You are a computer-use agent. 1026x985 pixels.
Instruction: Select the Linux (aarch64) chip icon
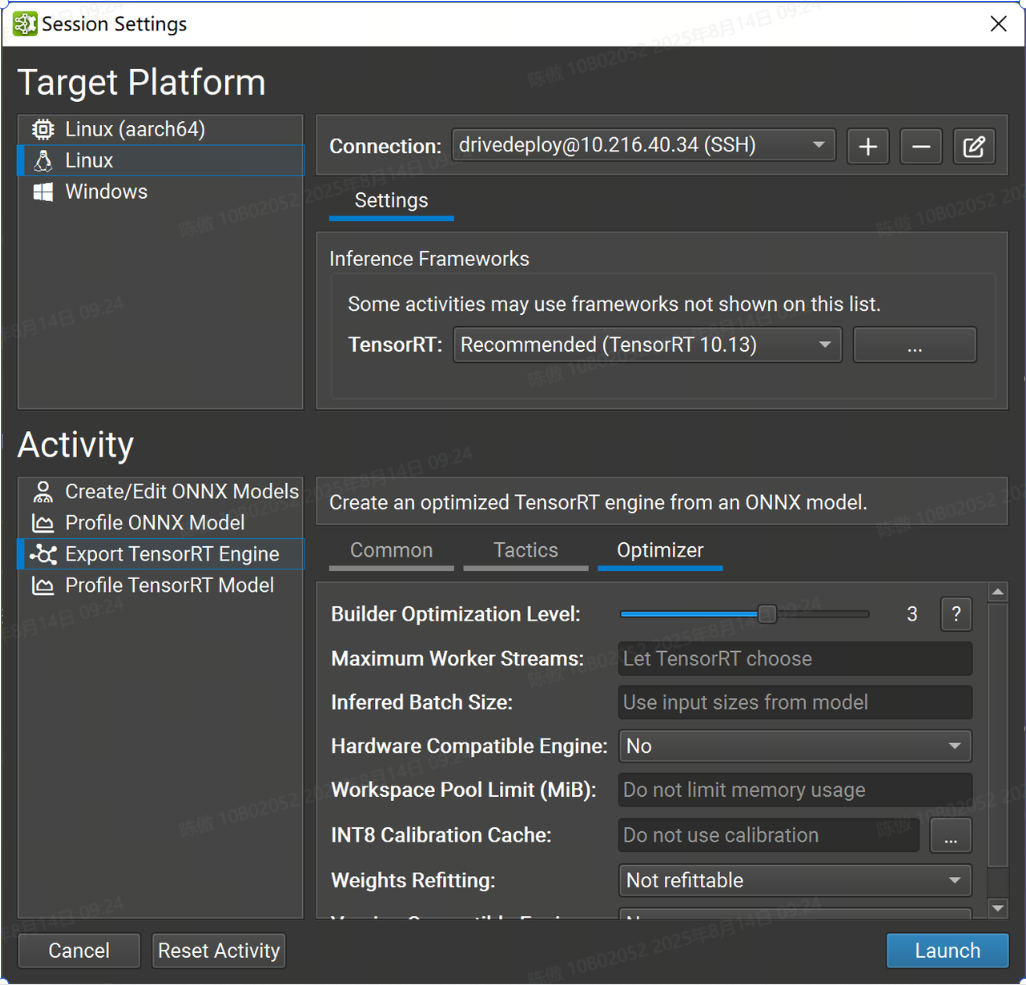[43, 129]
